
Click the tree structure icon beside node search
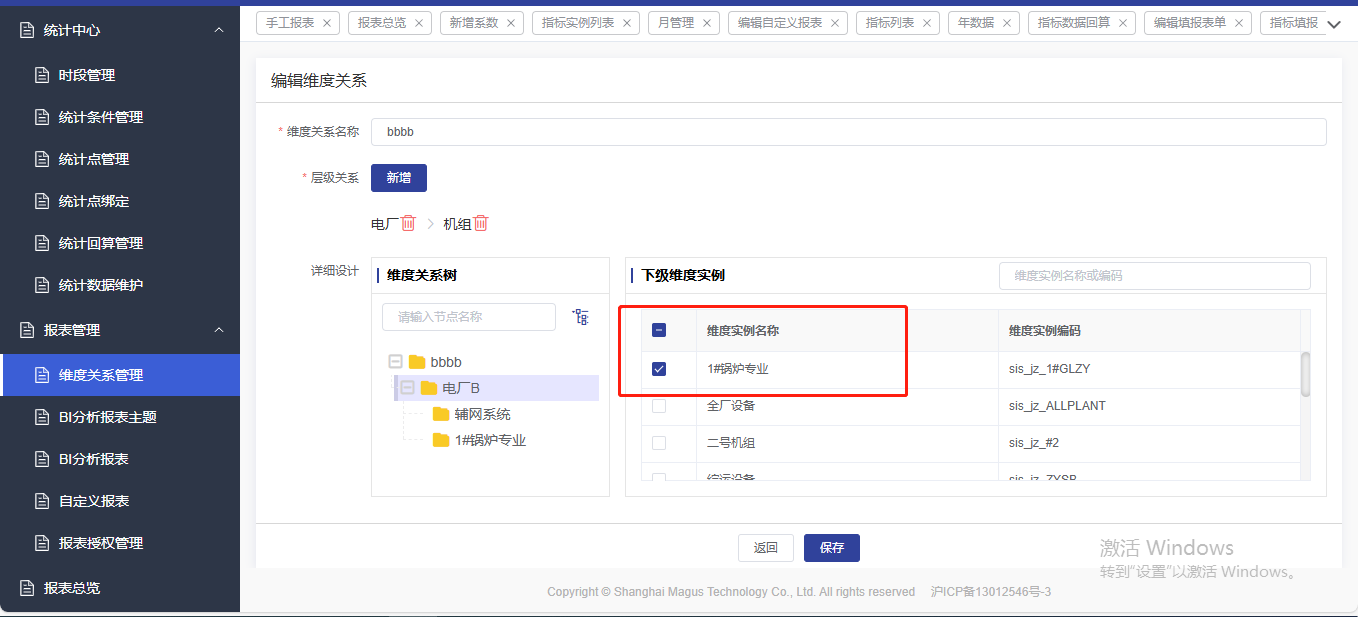coord(581,317)
